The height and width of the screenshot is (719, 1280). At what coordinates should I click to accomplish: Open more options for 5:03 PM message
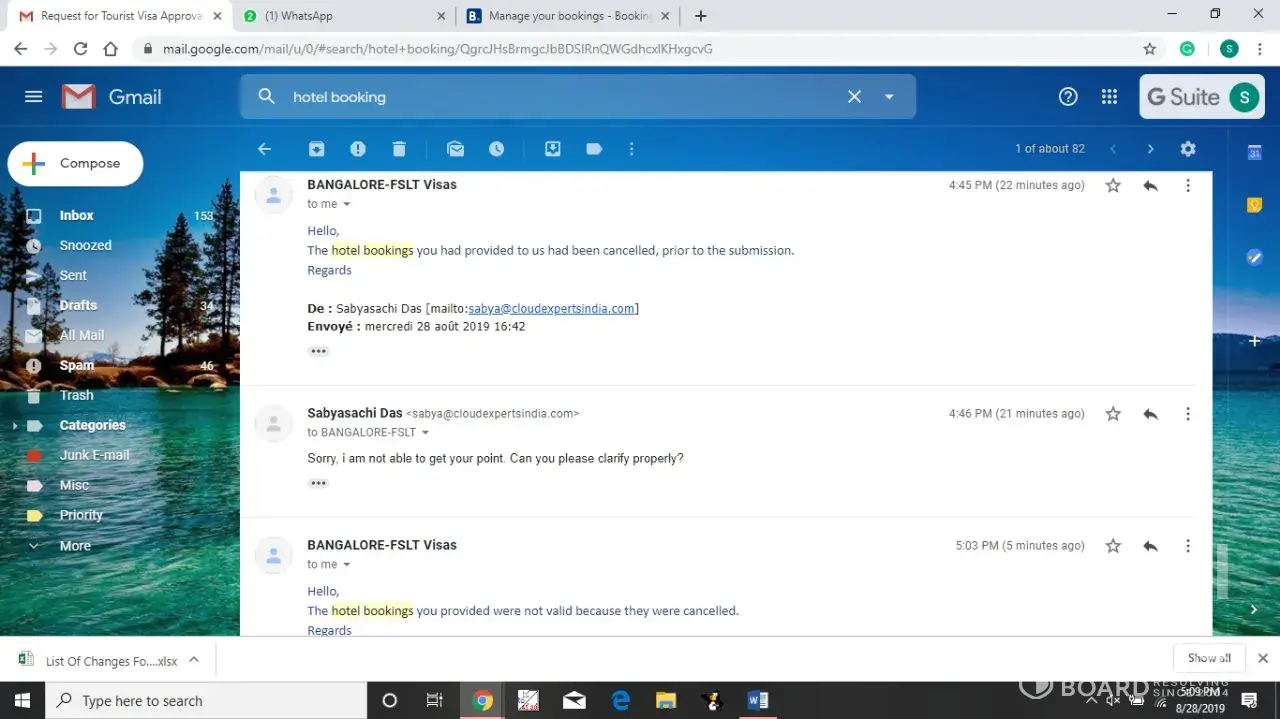click(x=1188, y=545)
